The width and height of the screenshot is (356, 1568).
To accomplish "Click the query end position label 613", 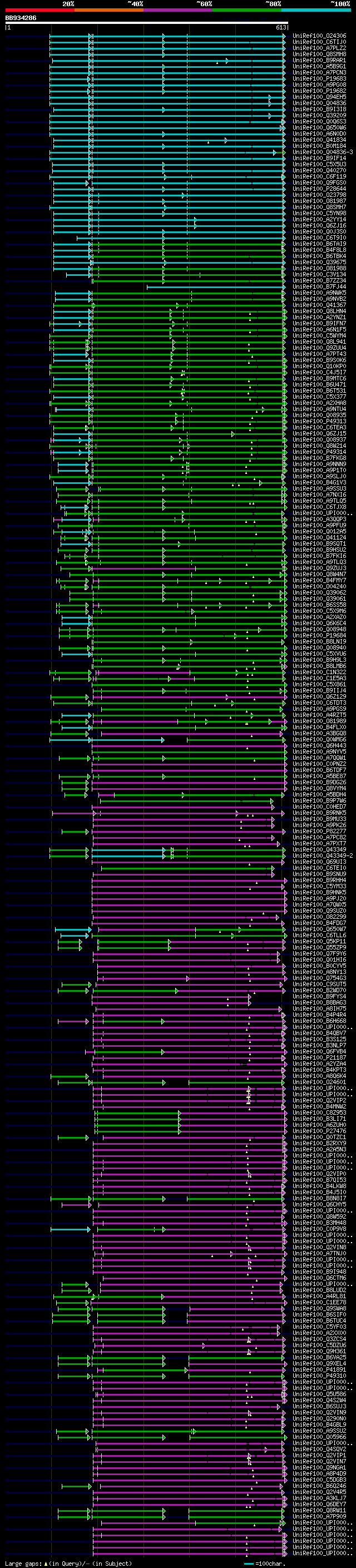I will tap(280, 27).
